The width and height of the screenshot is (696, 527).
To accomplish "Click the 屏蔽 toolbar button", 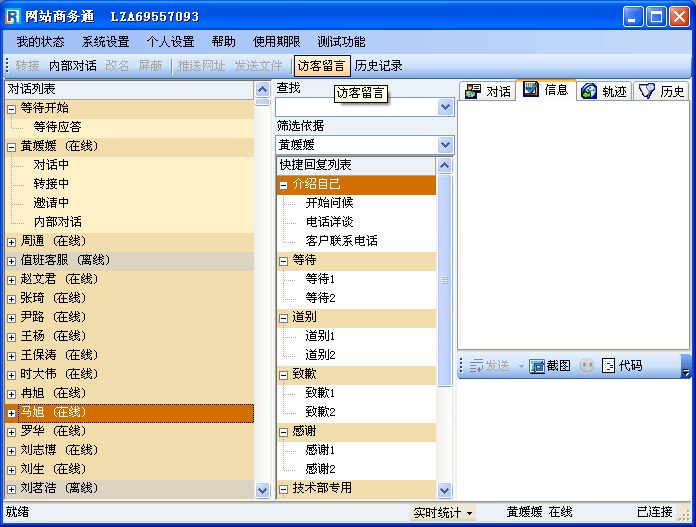I will click(150, 66).
